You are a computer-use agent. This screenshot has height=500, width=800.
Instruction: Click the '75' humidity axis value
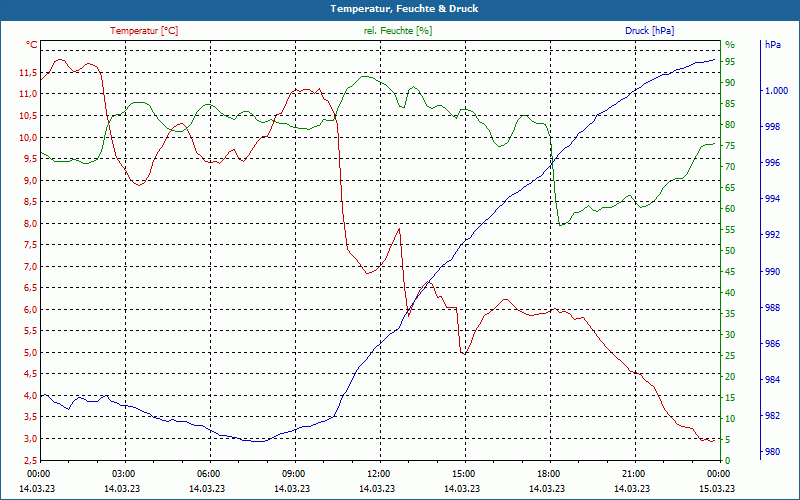pos(730,146)
